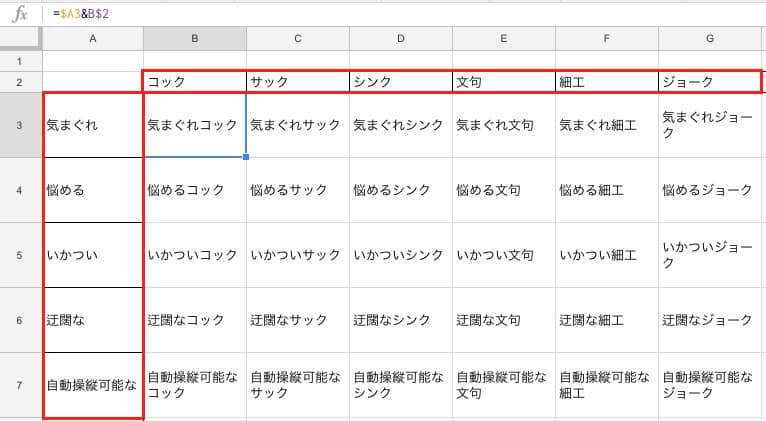The image size is (766, 421).
Task: Click cell 悩めるシンク
Action: coord(401,190)
